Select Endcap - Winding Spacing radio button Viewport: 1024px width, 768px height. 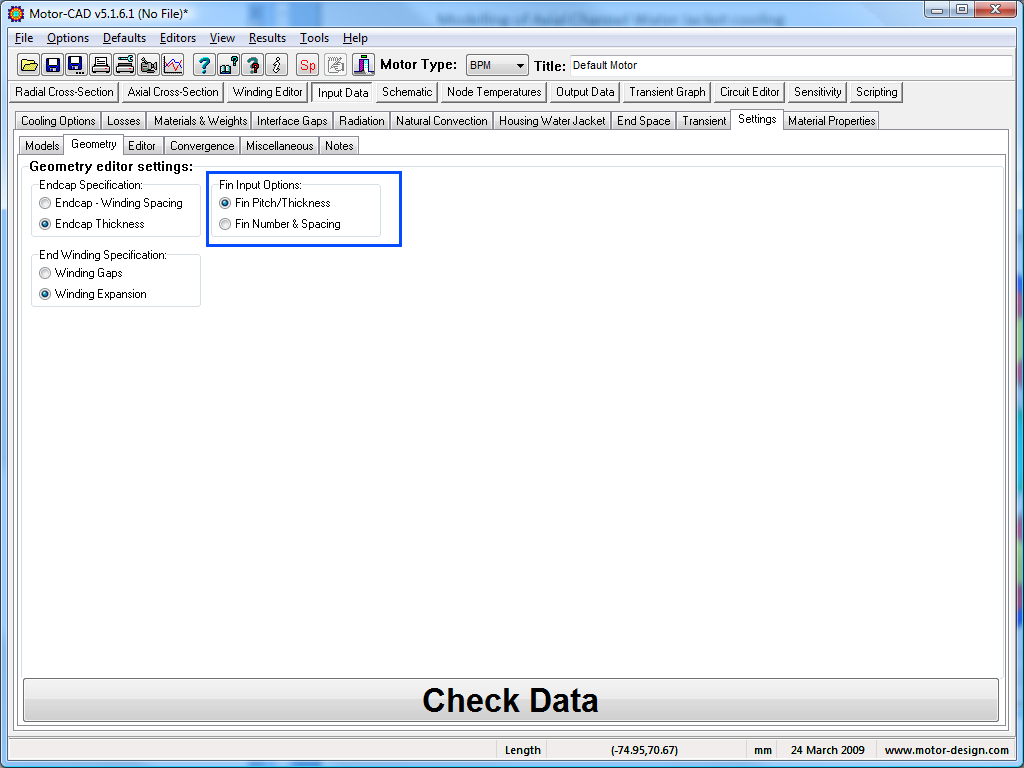[46, 203]
